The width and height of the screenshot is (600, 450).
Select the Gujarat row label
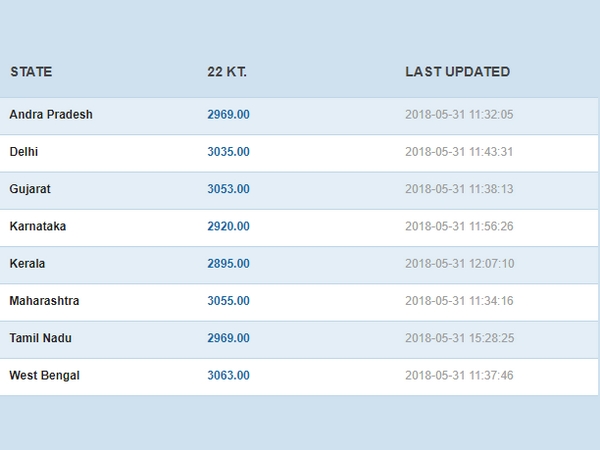click(31, 189)
